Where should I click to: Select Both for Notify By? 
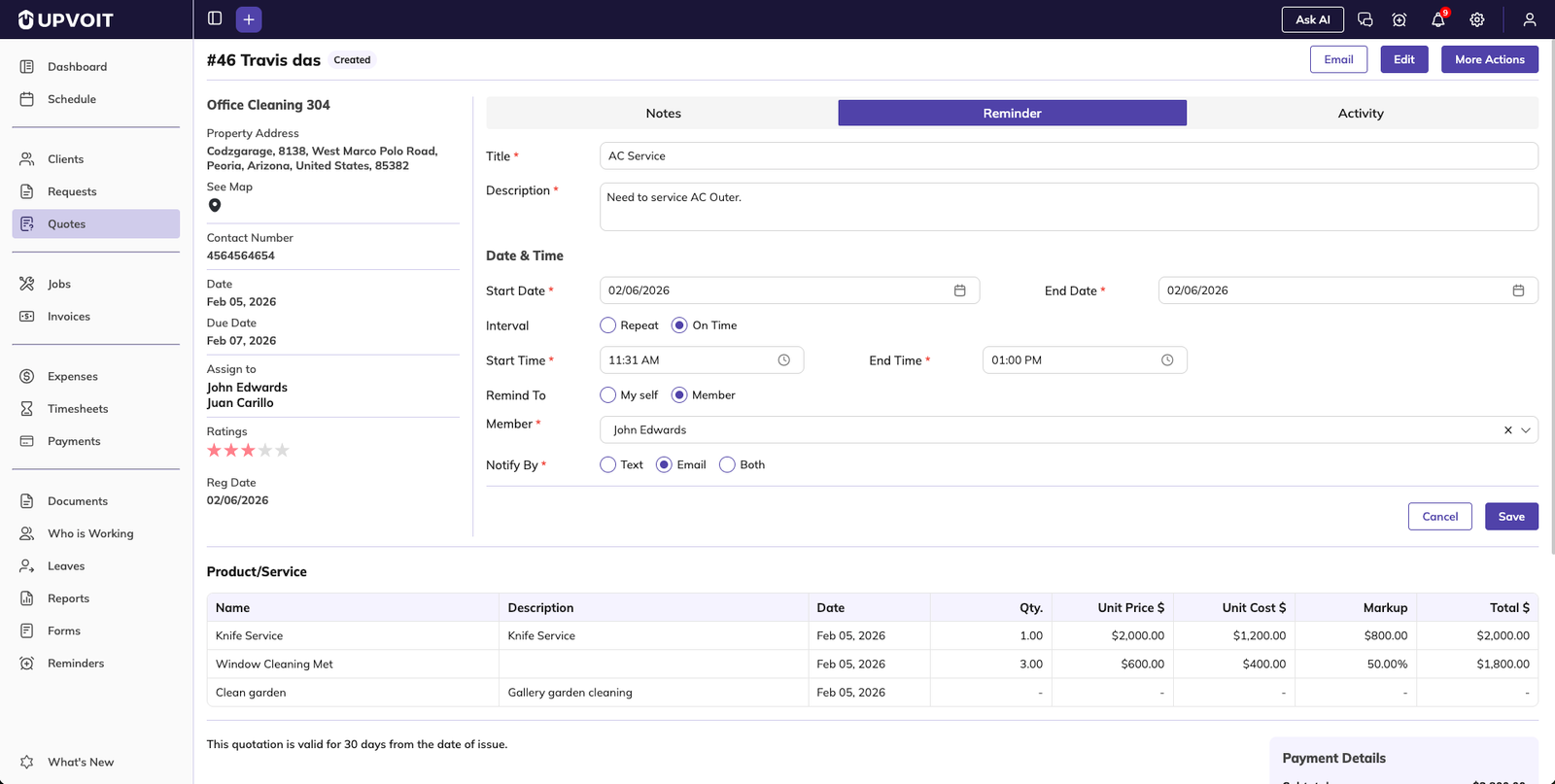pos(727,465)
